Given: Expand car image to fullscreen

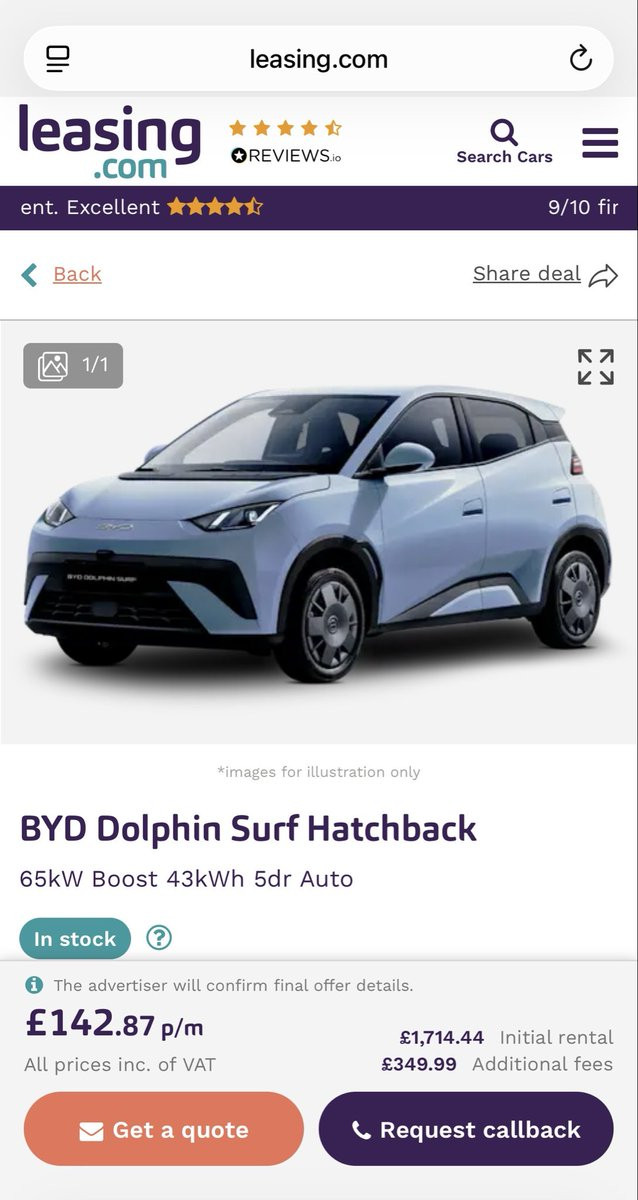Looking at the screenshot, I should pyautogui.click(x=596, y=367).
